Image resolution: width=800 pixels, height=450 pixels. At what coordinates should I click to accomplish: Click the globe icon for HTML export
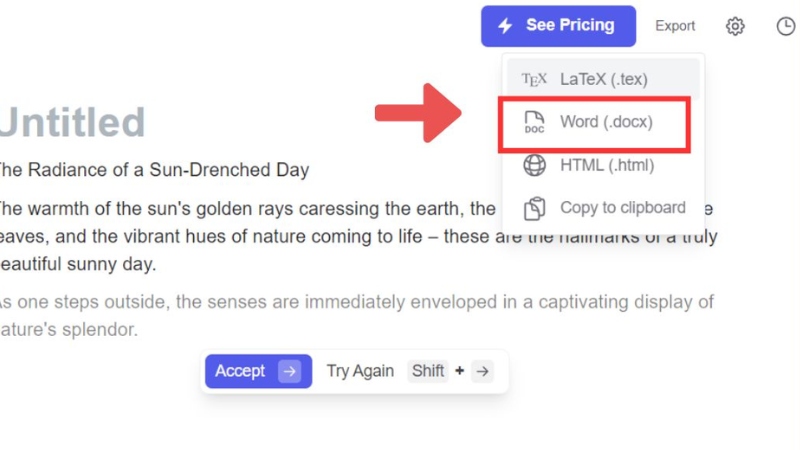click(x=534, y=165)
